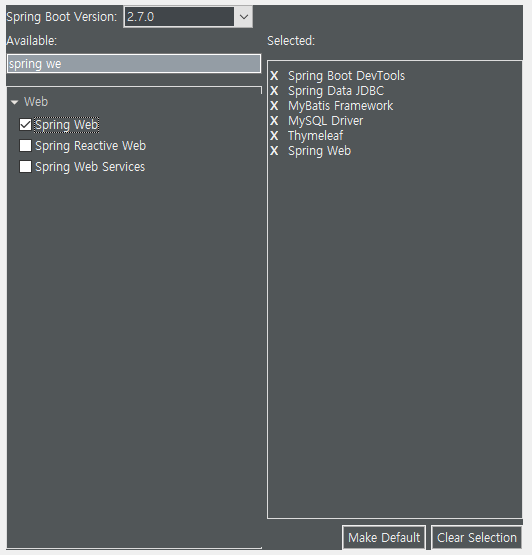Select Spring Boot DevTools text in Selected list
The height and width of the screenshot is (555, 532).
[x=347, y=76]
